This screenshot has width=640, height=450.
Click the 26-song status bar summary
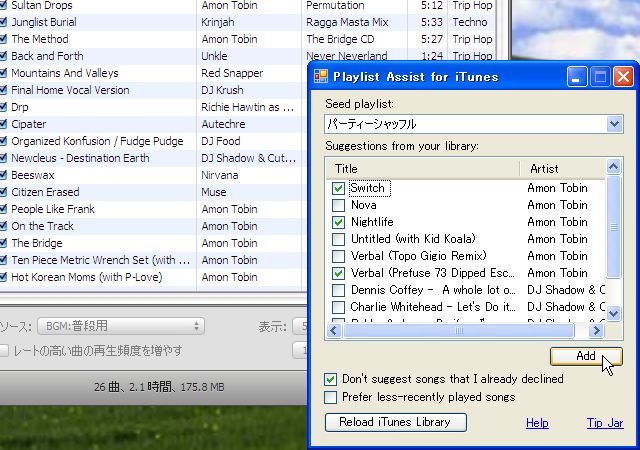[159, 387]
